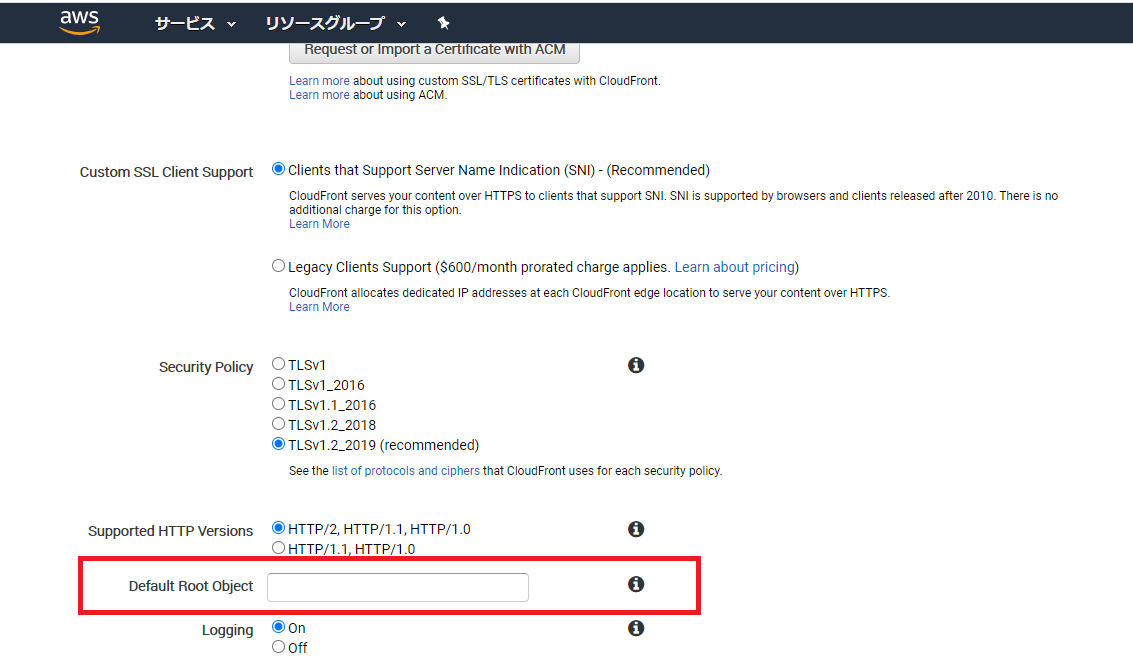Viewport: 1133px width, 671px height.
Task: Expand the リソースグループ dropdown chevron
Action: [401, 25]
